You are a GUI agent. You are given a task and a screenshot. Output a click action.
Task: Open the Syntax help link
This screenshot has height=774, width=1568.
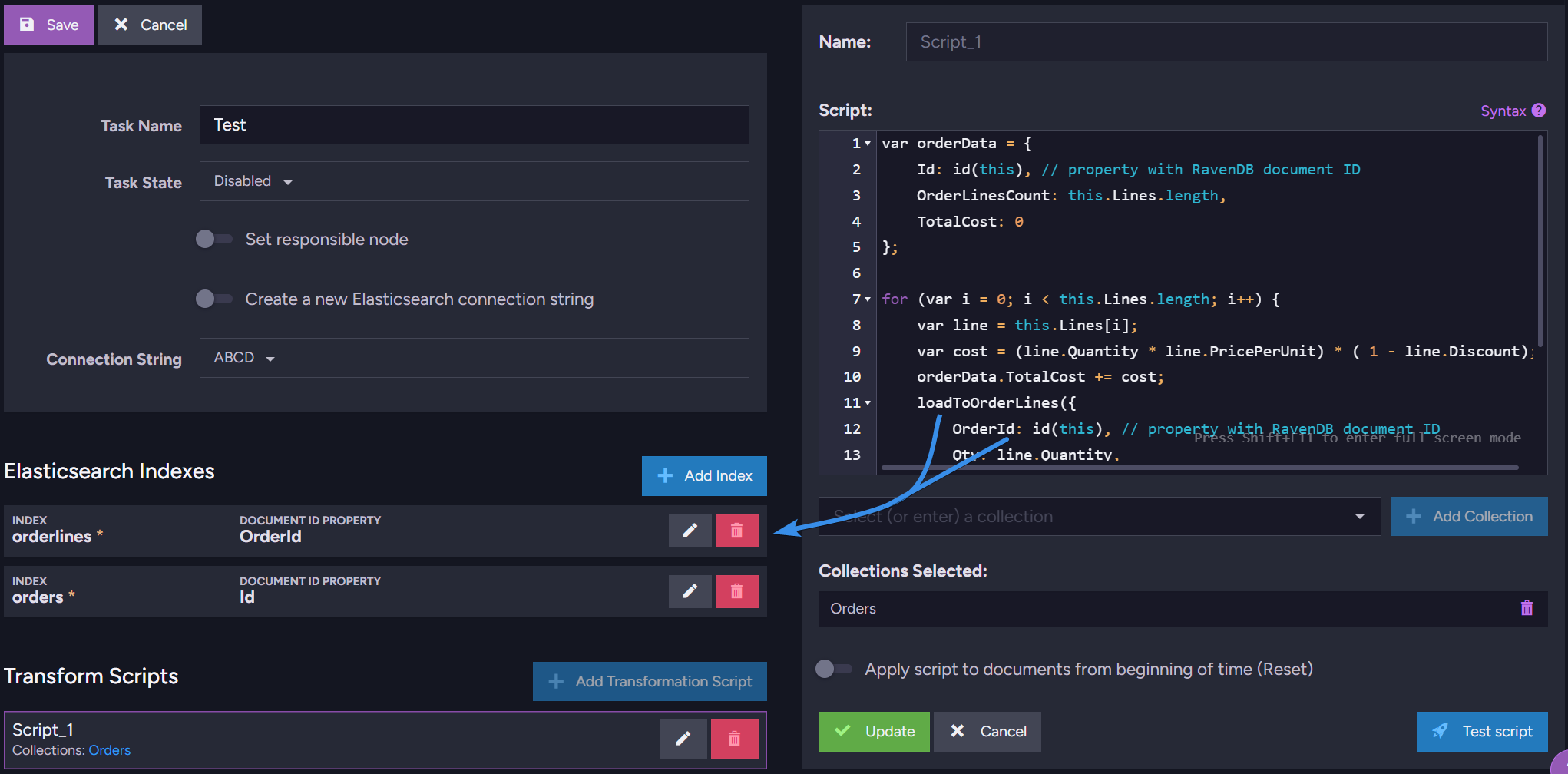click(x=1503, y=111)
